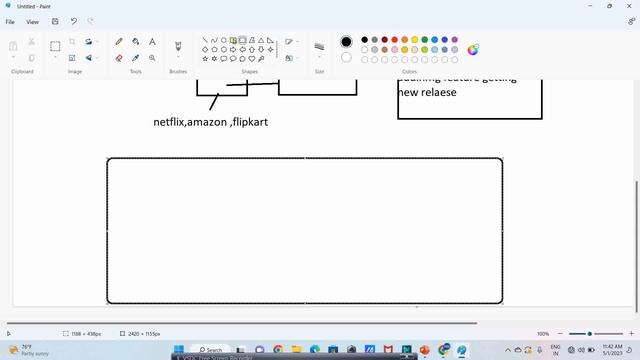
Task: Click the Rotate icon
Action: (88, 42)
